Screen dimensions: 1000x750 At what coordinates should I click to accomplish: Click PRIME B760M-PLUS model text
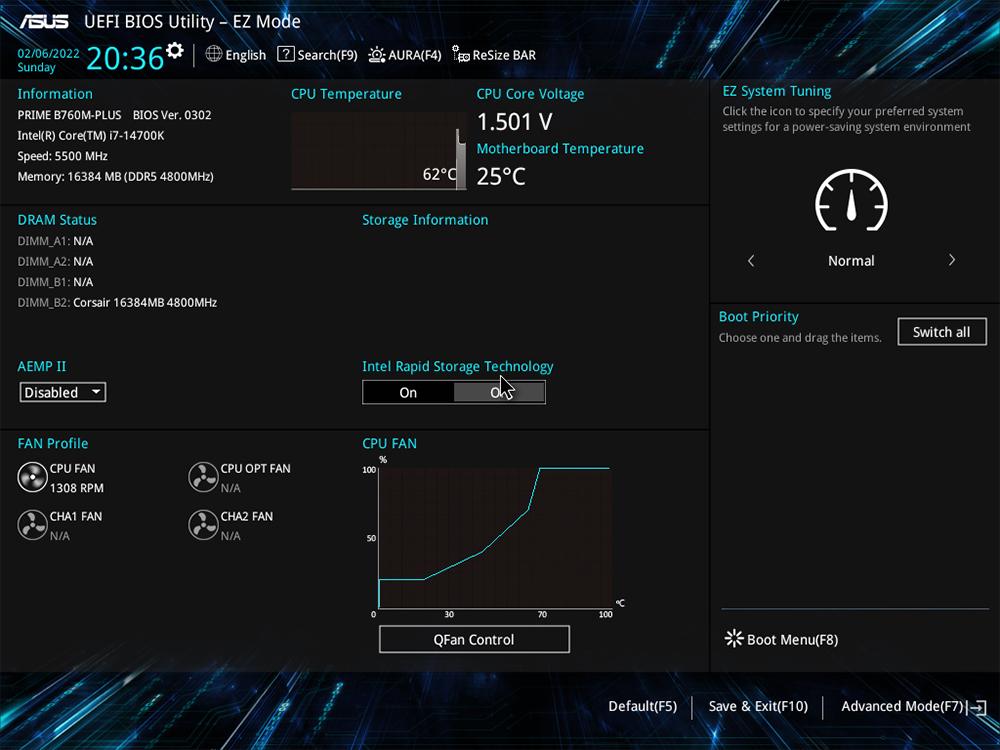pos(69,115)
